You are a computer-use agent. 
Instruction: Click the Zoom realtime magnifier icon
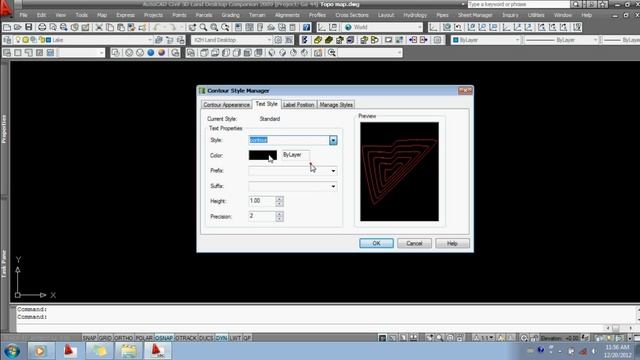203,27
